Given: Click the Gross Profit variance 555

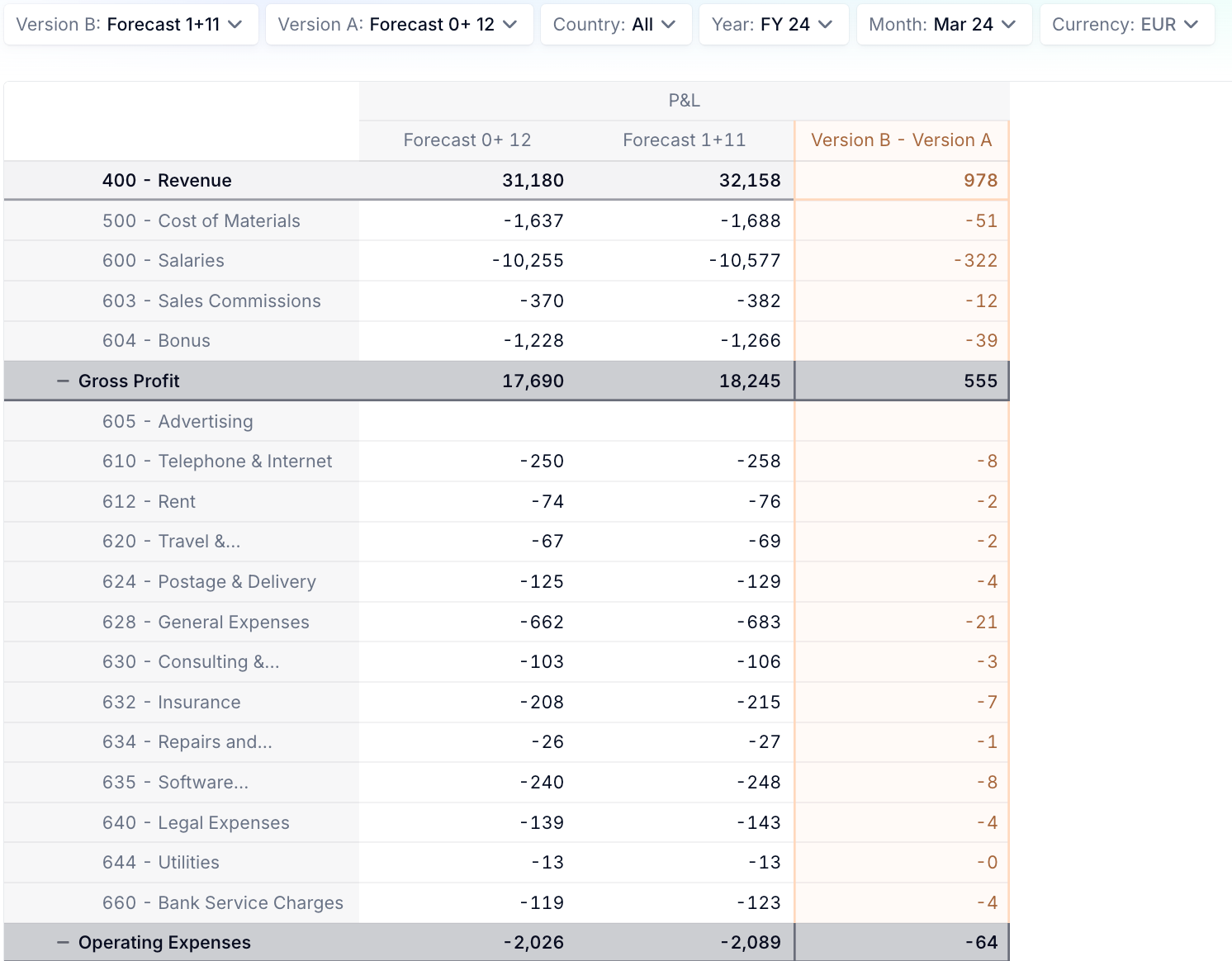Looking at the screenshot, I should click(981, 381).
